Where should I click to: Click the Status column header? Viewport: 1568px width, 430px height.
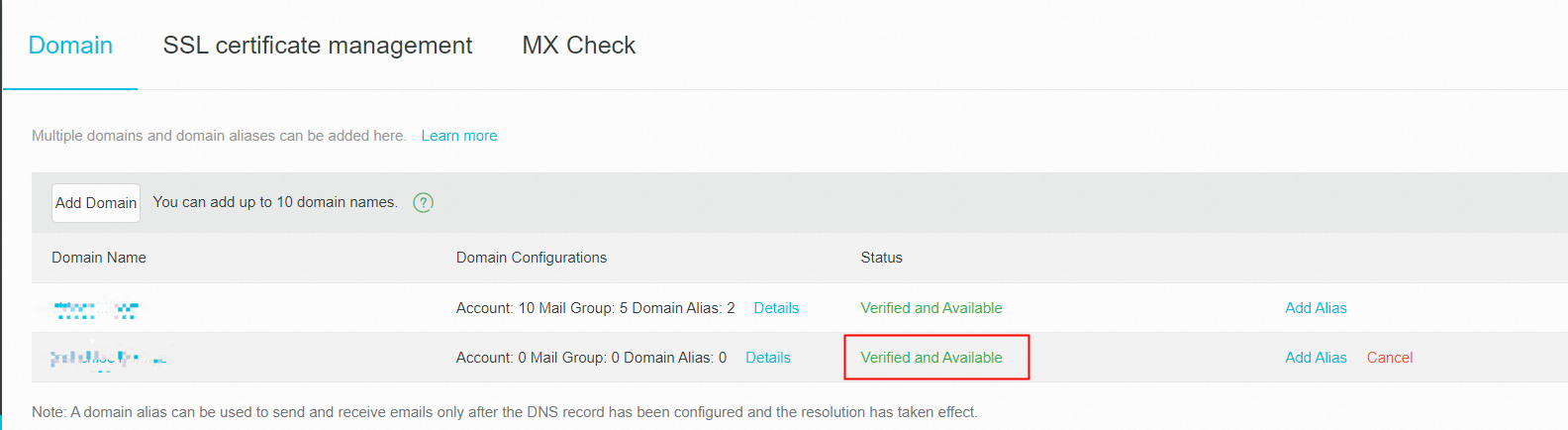coord(881,258)
